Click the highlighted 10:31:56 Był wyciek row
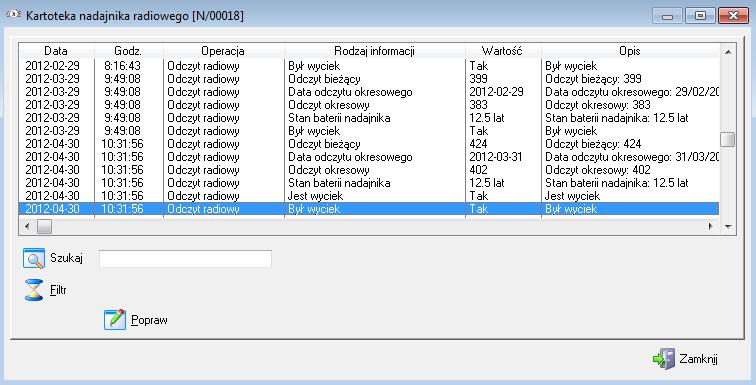 pos(369,209)
